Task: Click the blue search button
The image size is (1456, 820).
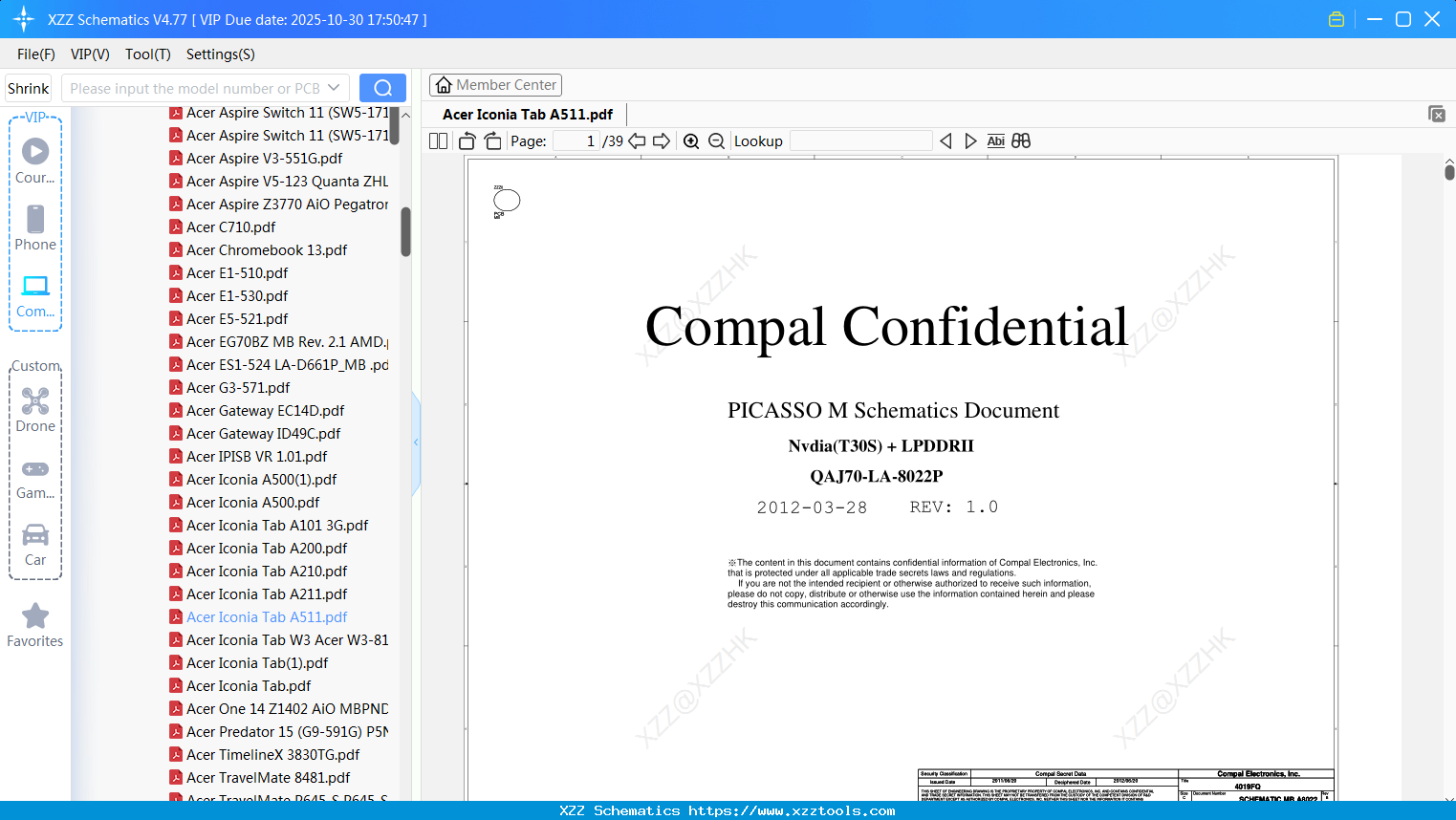Action: coord(382,88)
